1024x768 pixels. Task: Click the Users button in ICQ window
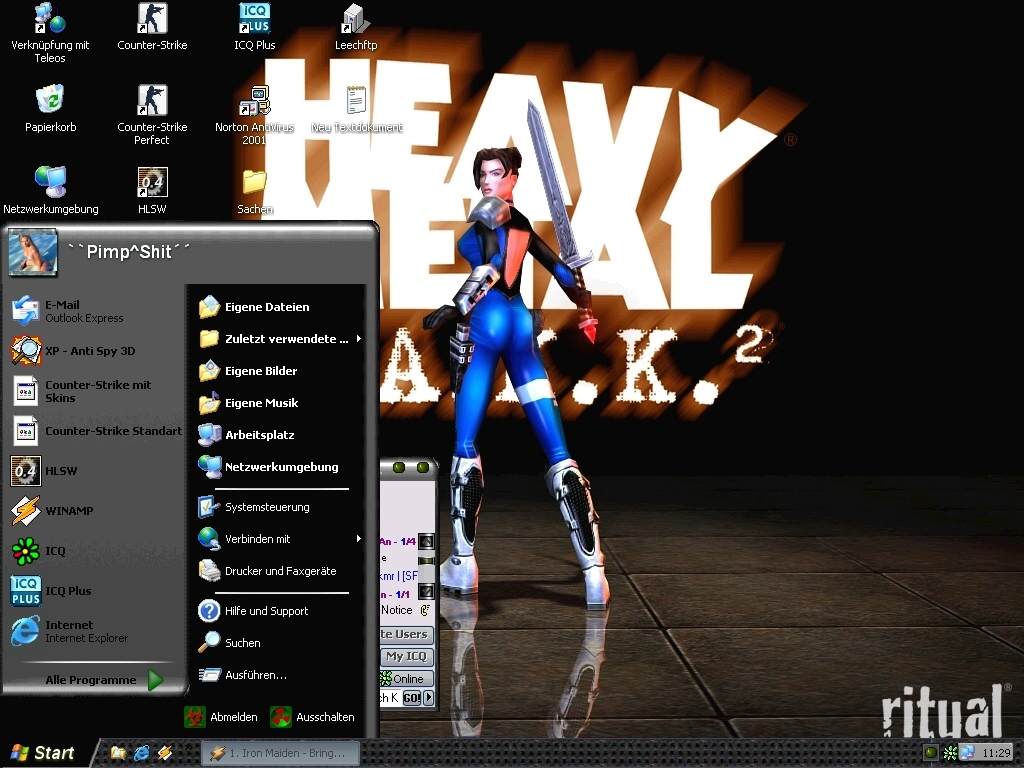click(x=406, y=634)
